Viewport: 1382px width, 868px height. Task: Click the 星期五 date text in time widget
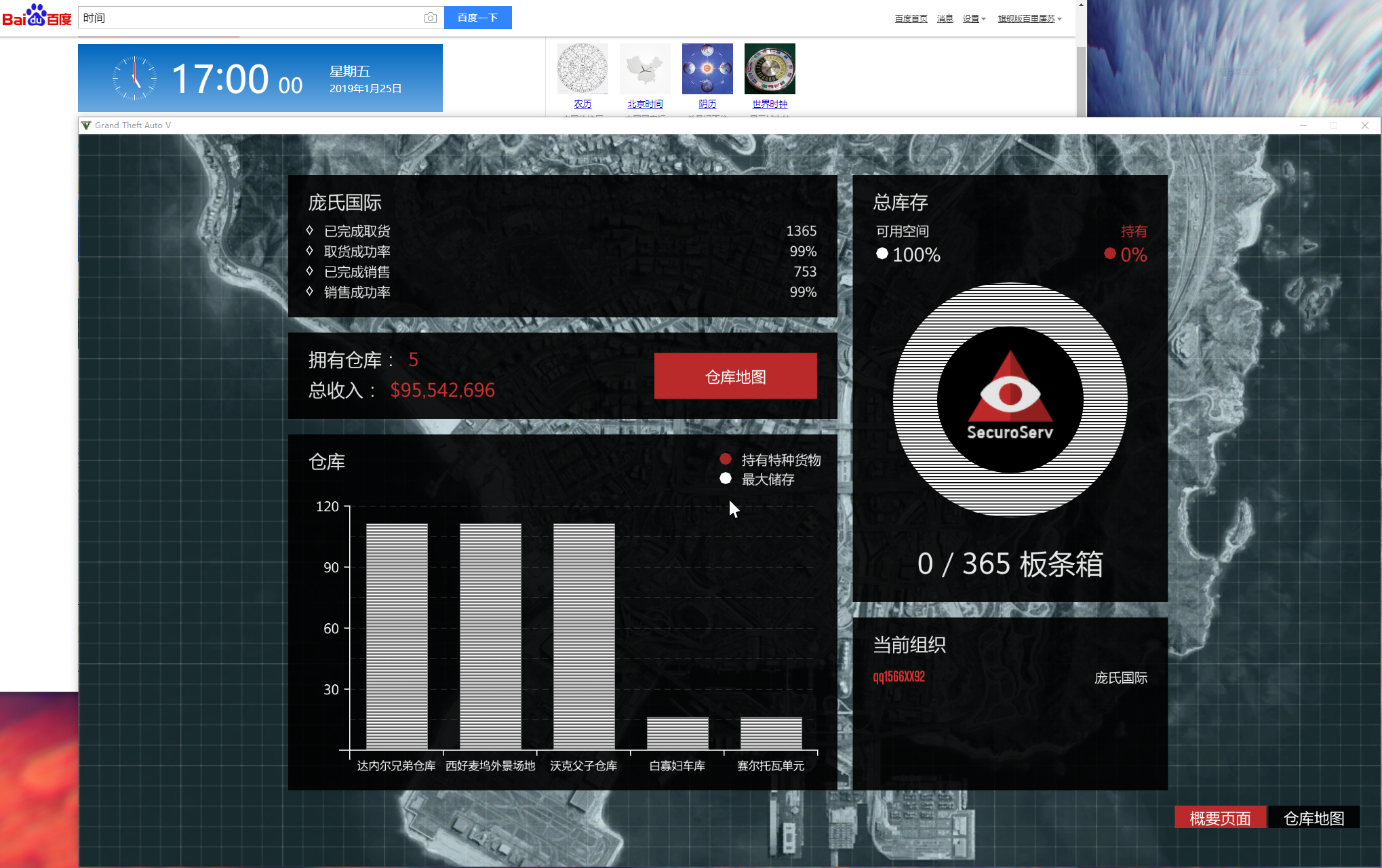pos(350,71)
